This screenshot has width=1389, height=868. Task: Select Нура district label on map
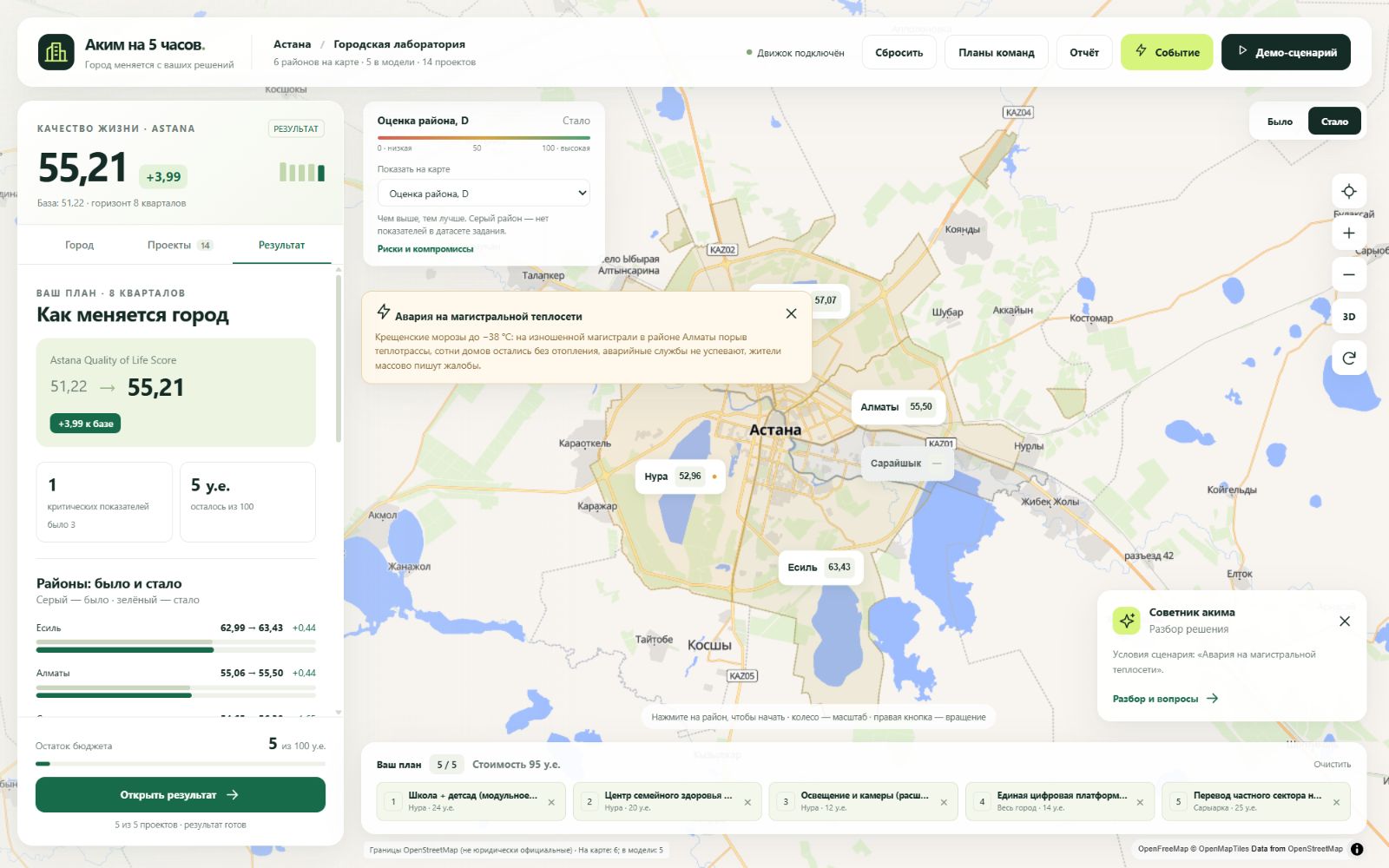pyautogui.click(x=680, y=477)
